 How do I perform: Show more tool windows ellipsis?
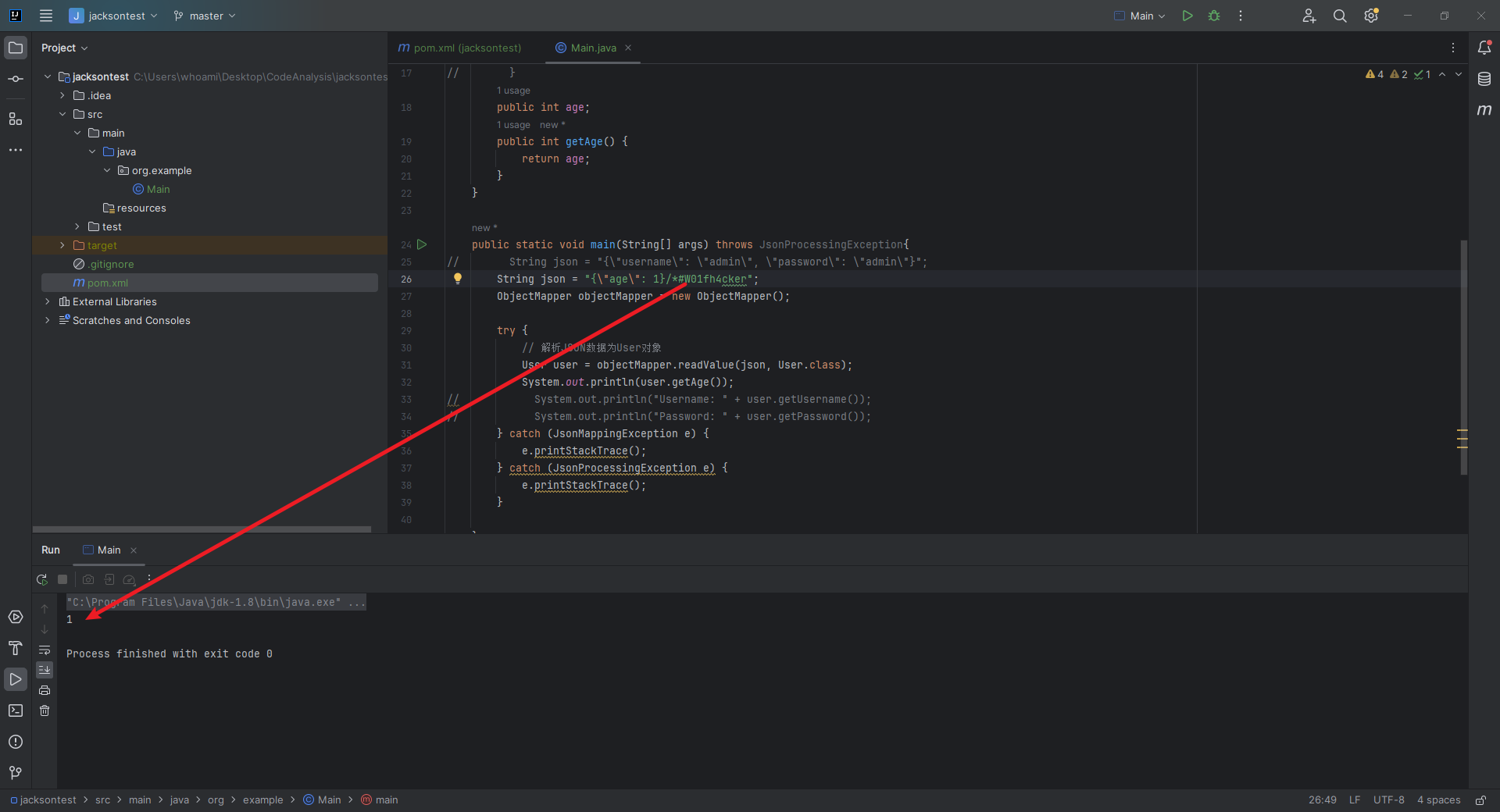pyautogui.click(x=16, y=150)
